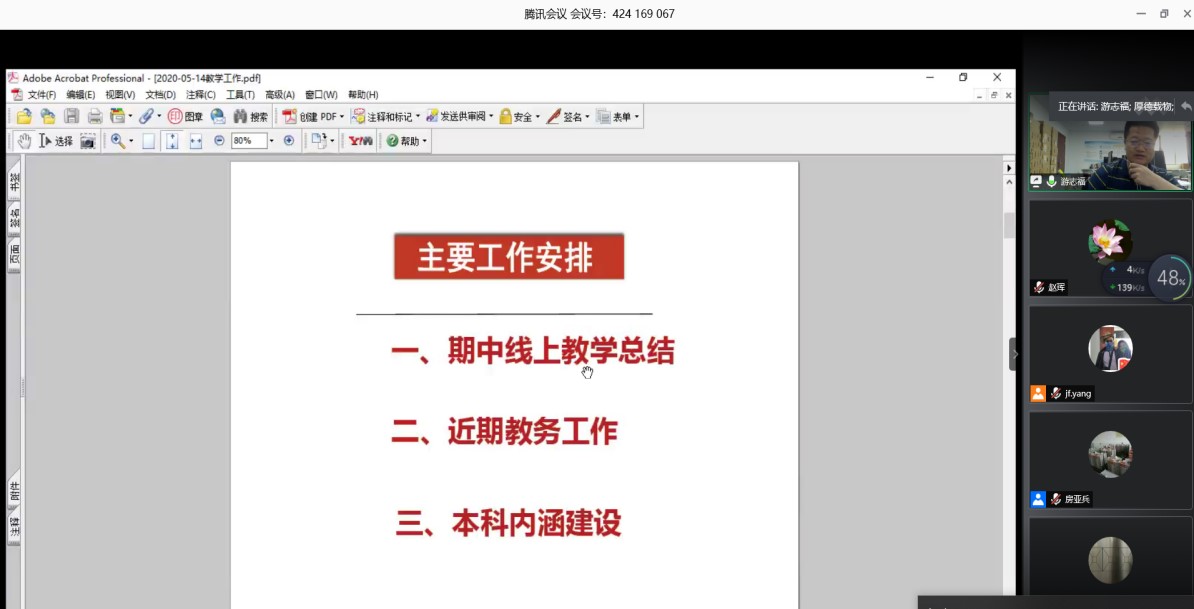The height and width of the screenshot is (609, 1194).
Task: Click the 帮助 help toolbar button
Action: (406, 141)
